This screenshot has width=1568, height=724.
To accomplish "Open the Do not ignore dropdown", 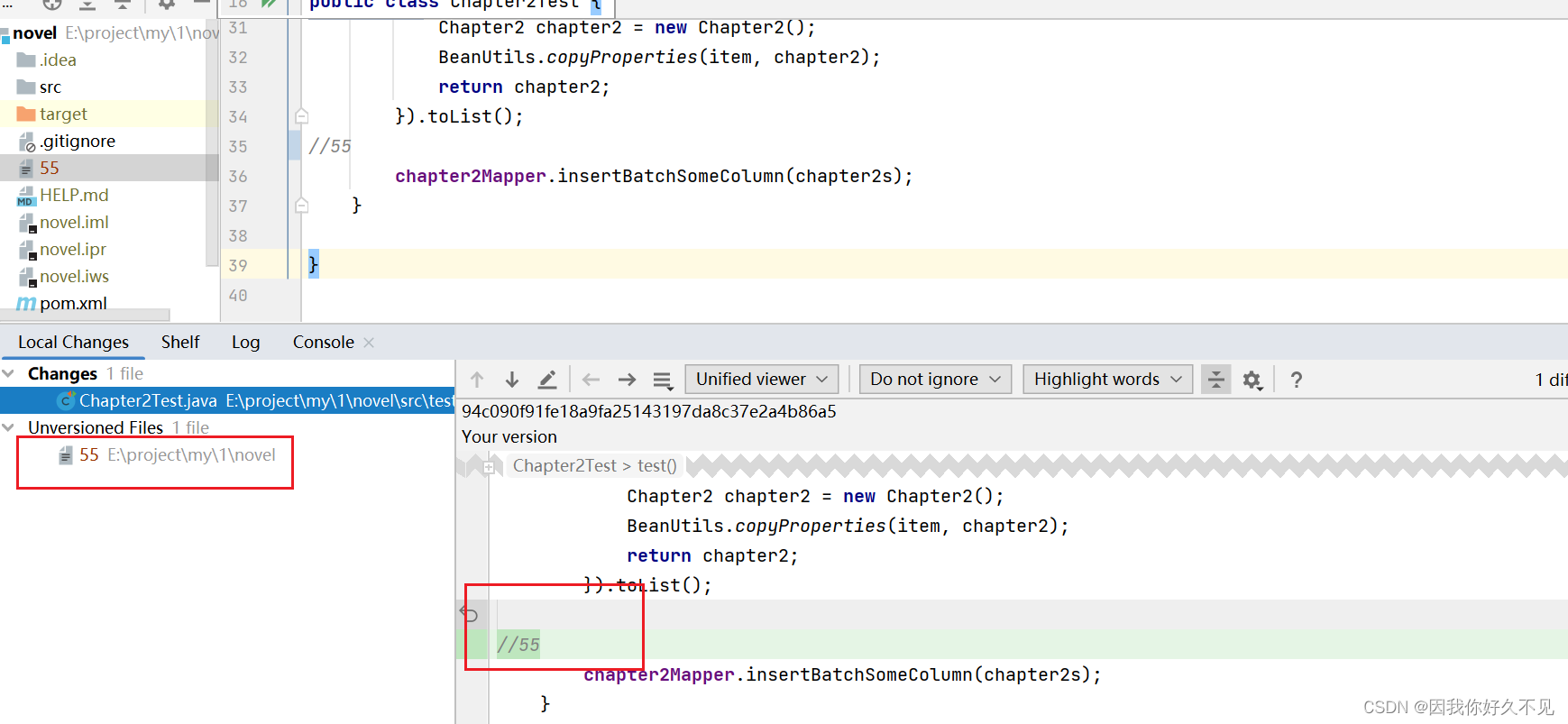I will coord(935,380).
